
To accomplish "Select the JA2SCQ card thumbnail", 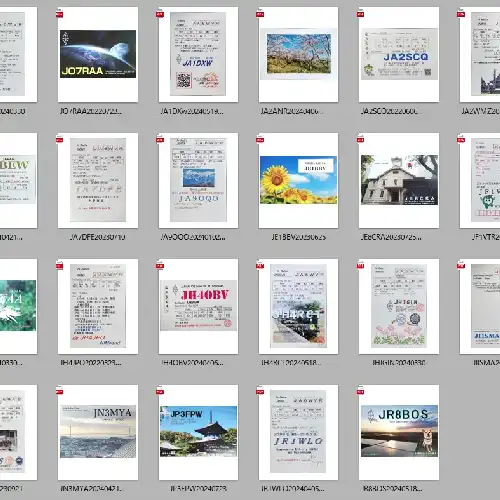I will (x=399, y=54).
